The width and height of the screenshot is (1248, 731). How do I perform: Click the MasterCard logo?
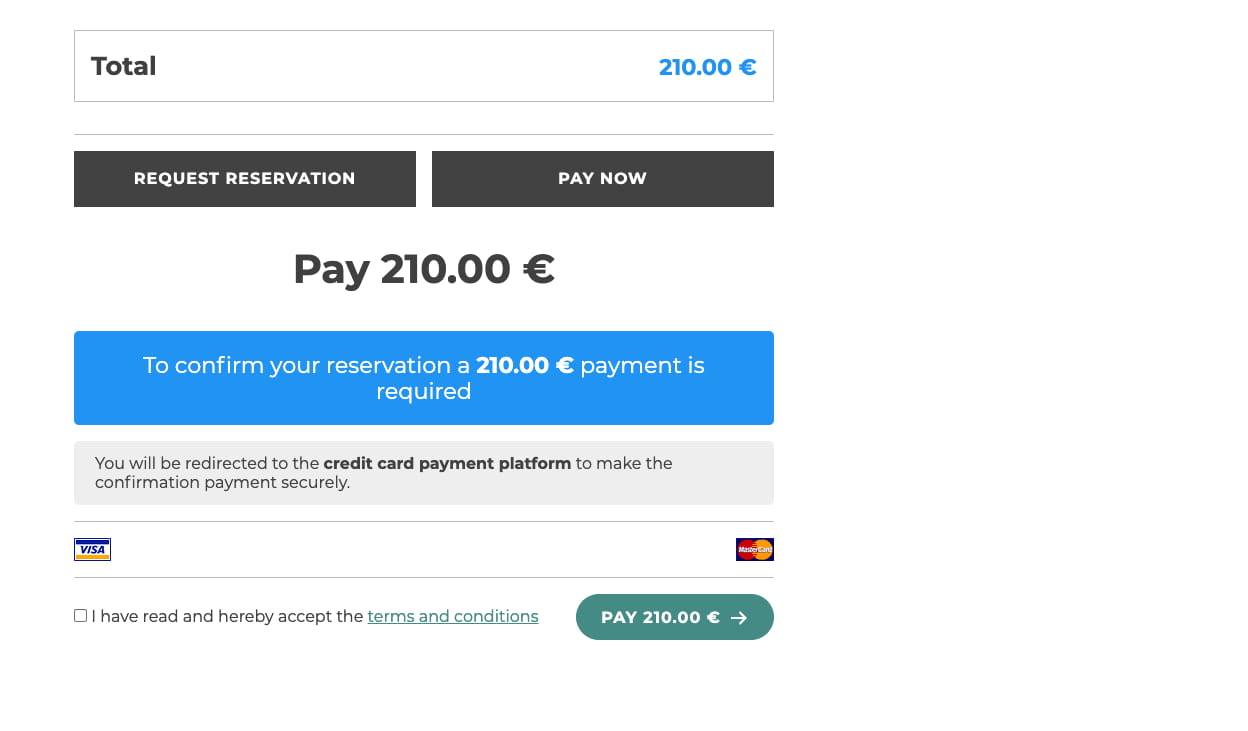click(755, 549)
